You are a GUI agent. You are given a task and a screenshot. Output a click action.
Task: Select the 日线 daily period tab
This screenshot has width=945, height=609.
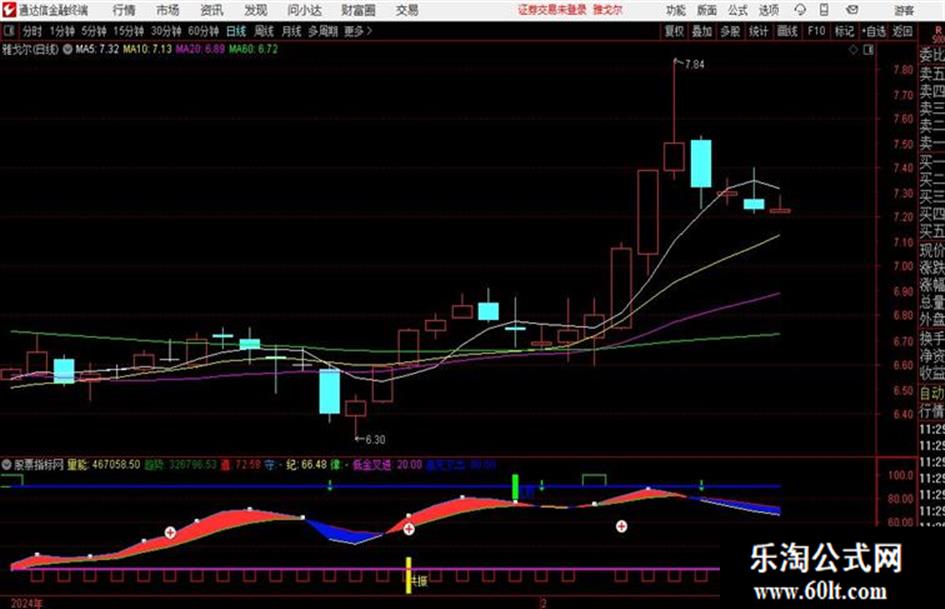236,31
